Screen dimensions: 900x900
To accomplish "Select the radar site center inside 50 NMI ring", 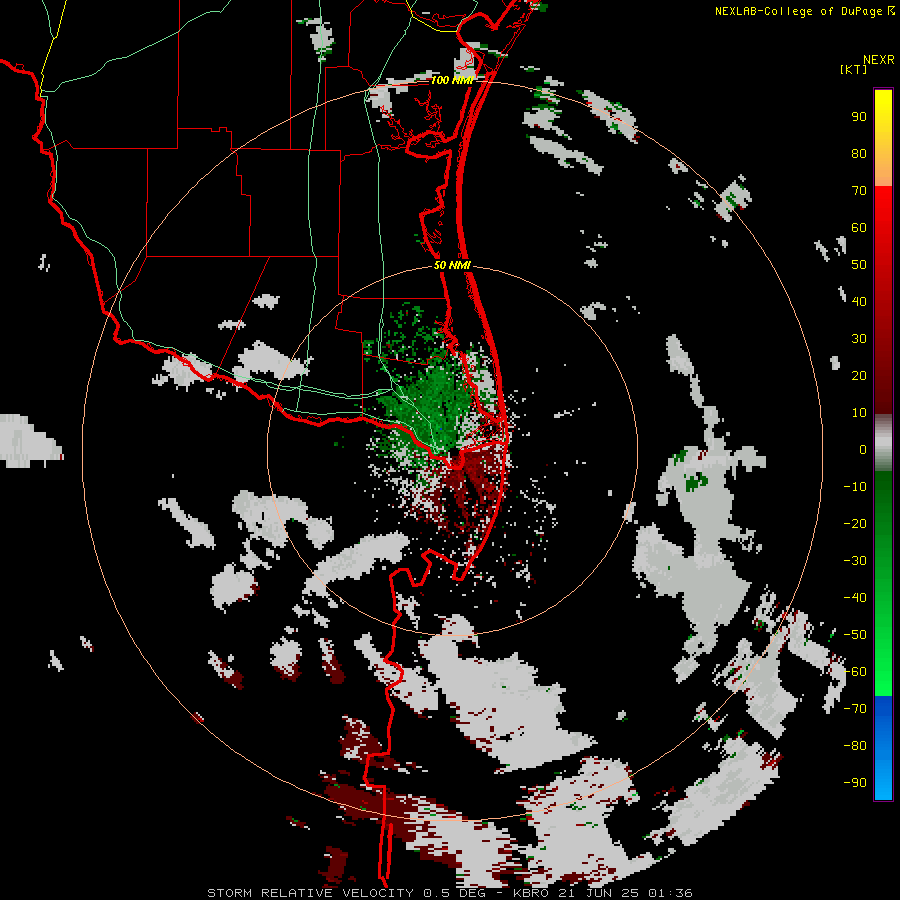I will point(454,451).
